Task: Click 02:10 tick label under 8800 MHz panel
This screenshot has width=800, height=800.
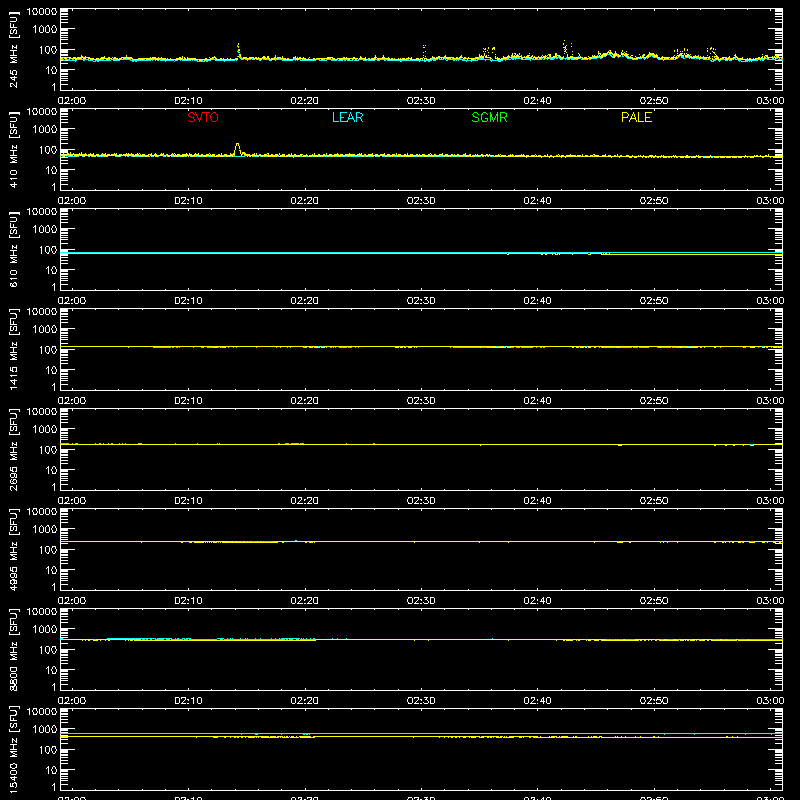Action: pyautogui.click(x=188, y=701)
